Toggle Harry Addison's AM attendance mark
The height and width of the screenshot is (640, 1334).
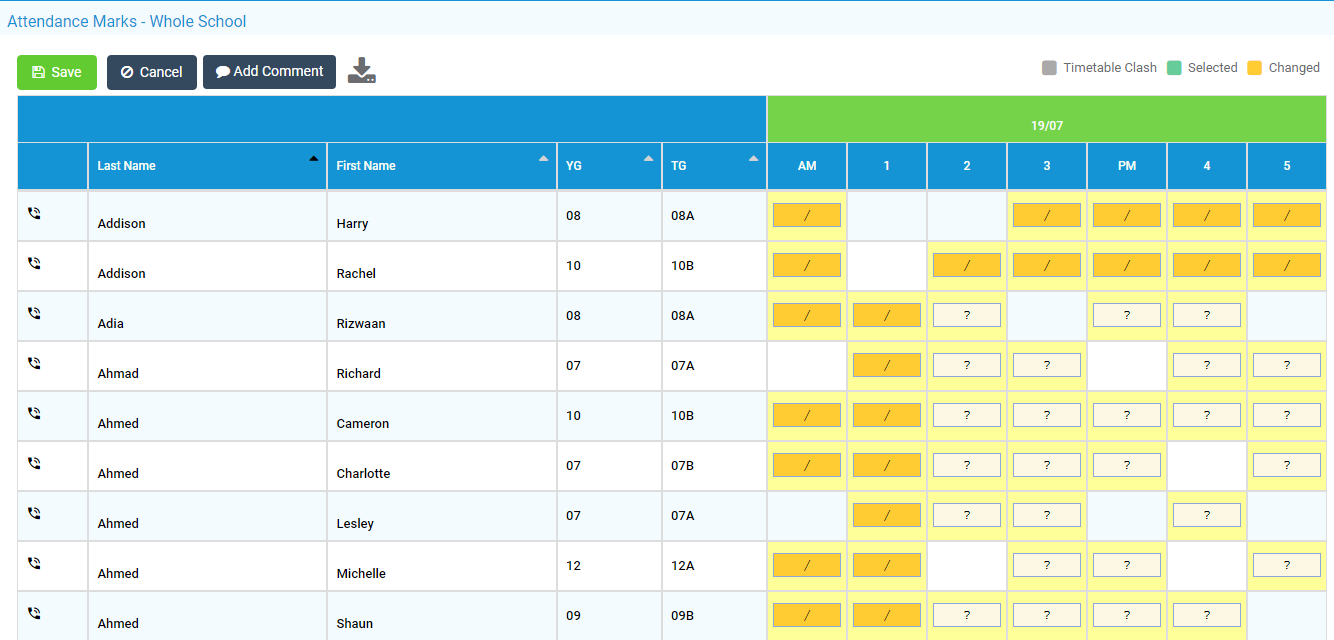(x=806, y=214)
